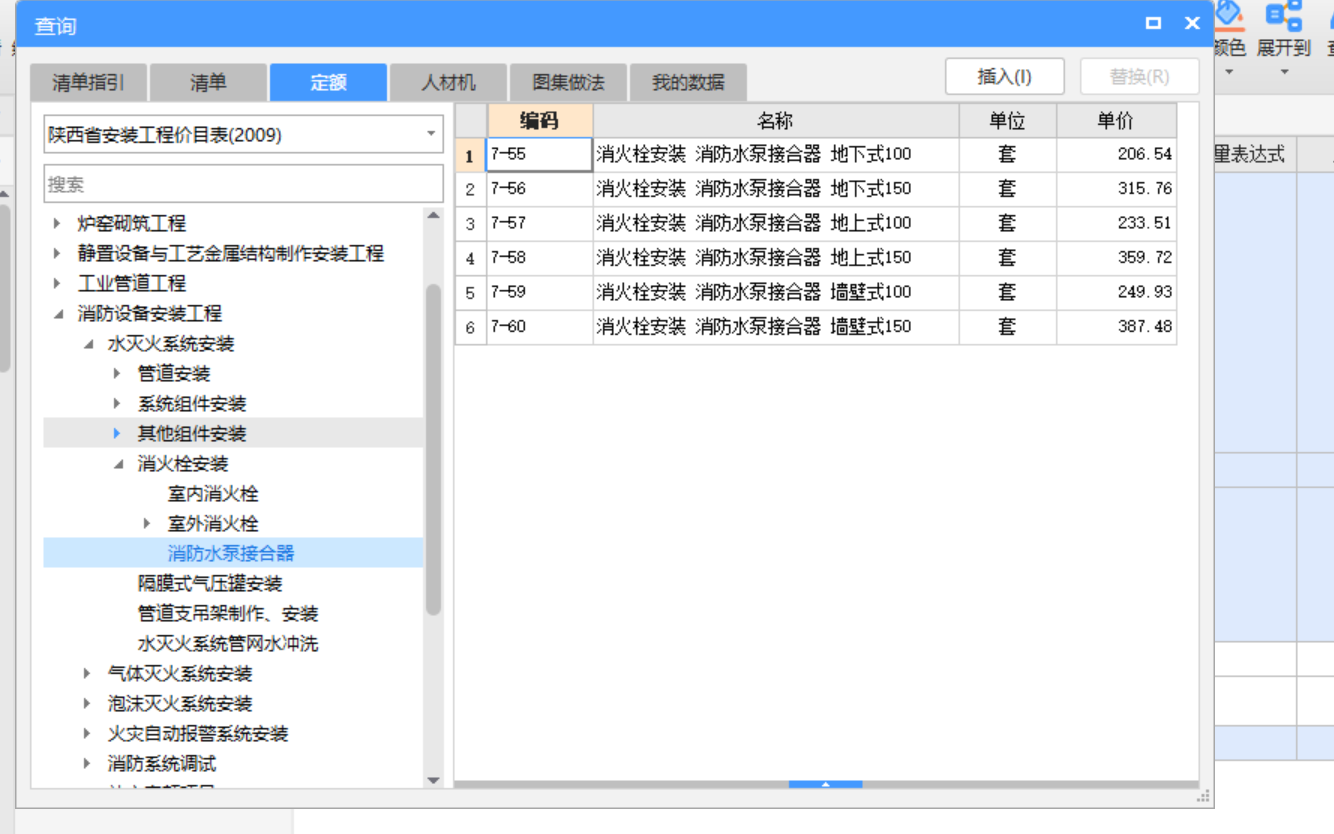Maximize the 查询 dialog window

pos(1153,23)
